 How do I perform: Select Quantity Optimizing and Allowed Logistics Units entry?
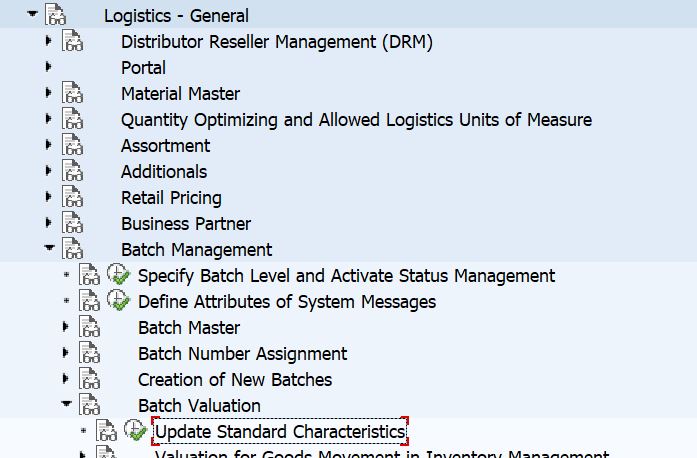[x=356, y=120]
